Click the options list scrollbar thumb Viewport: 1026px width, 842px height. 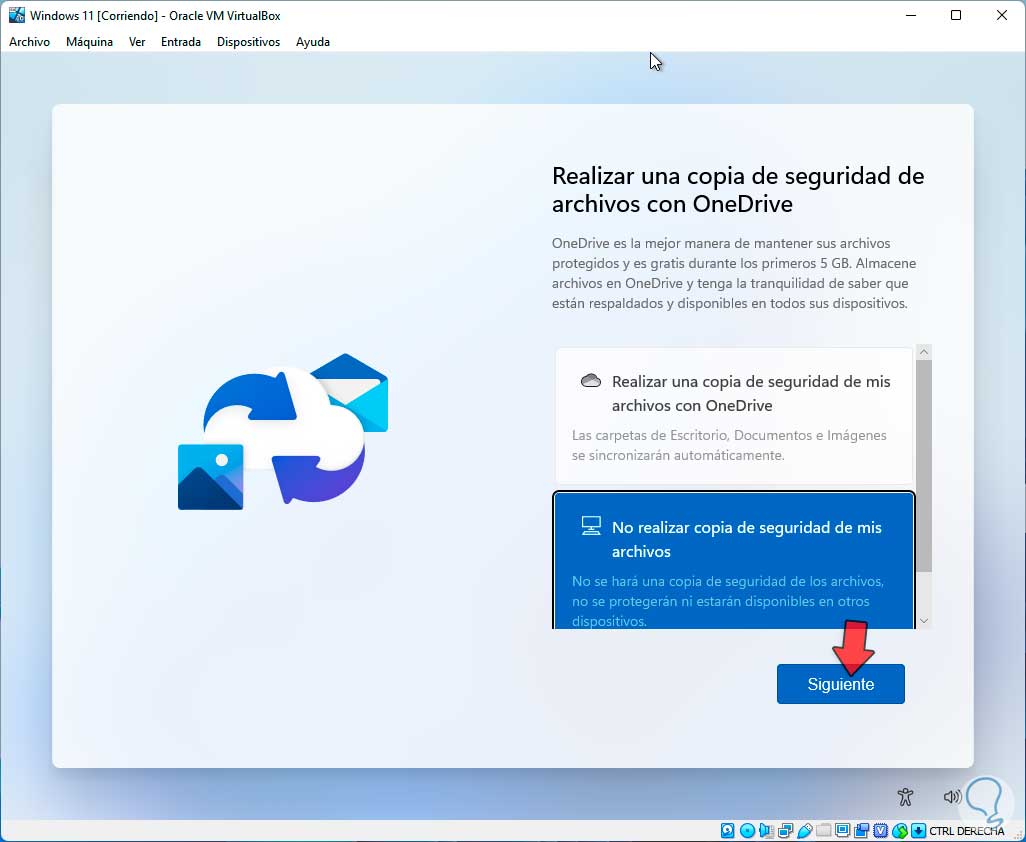point(924,466)
